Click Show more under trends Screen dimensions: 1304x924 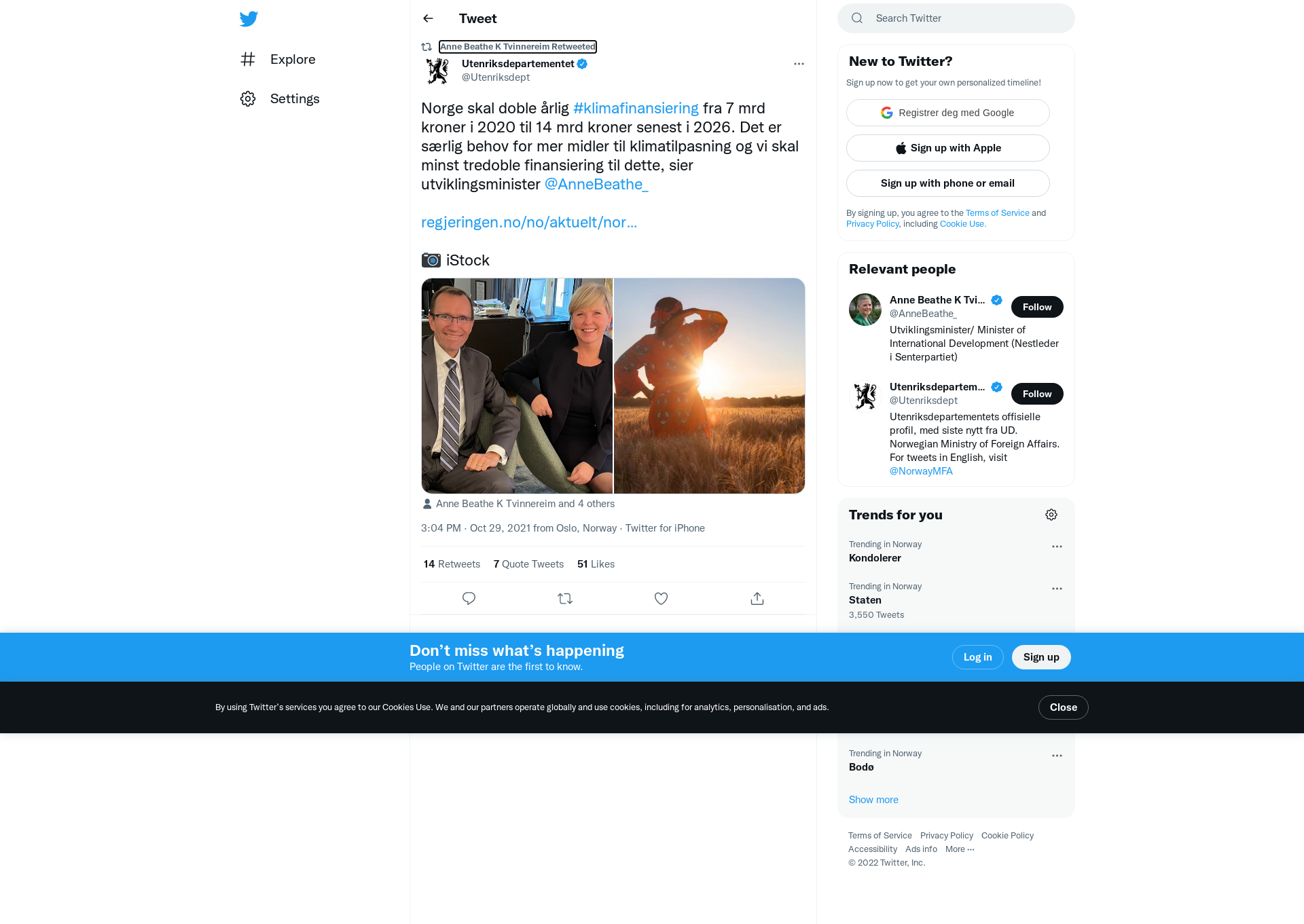tap(873, 800)
